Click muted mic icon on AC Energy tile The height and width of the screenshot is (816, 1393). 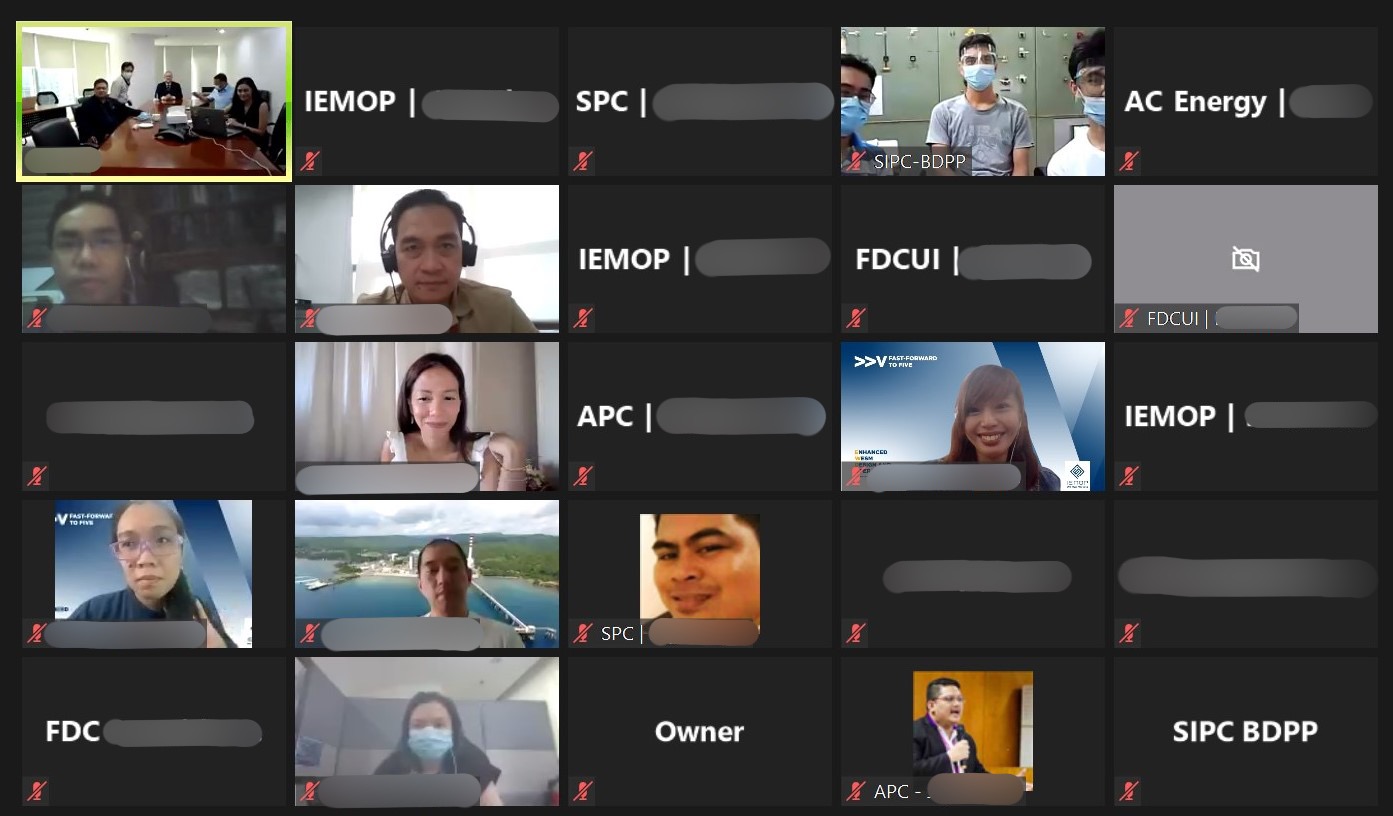[x=1129, y=160]
